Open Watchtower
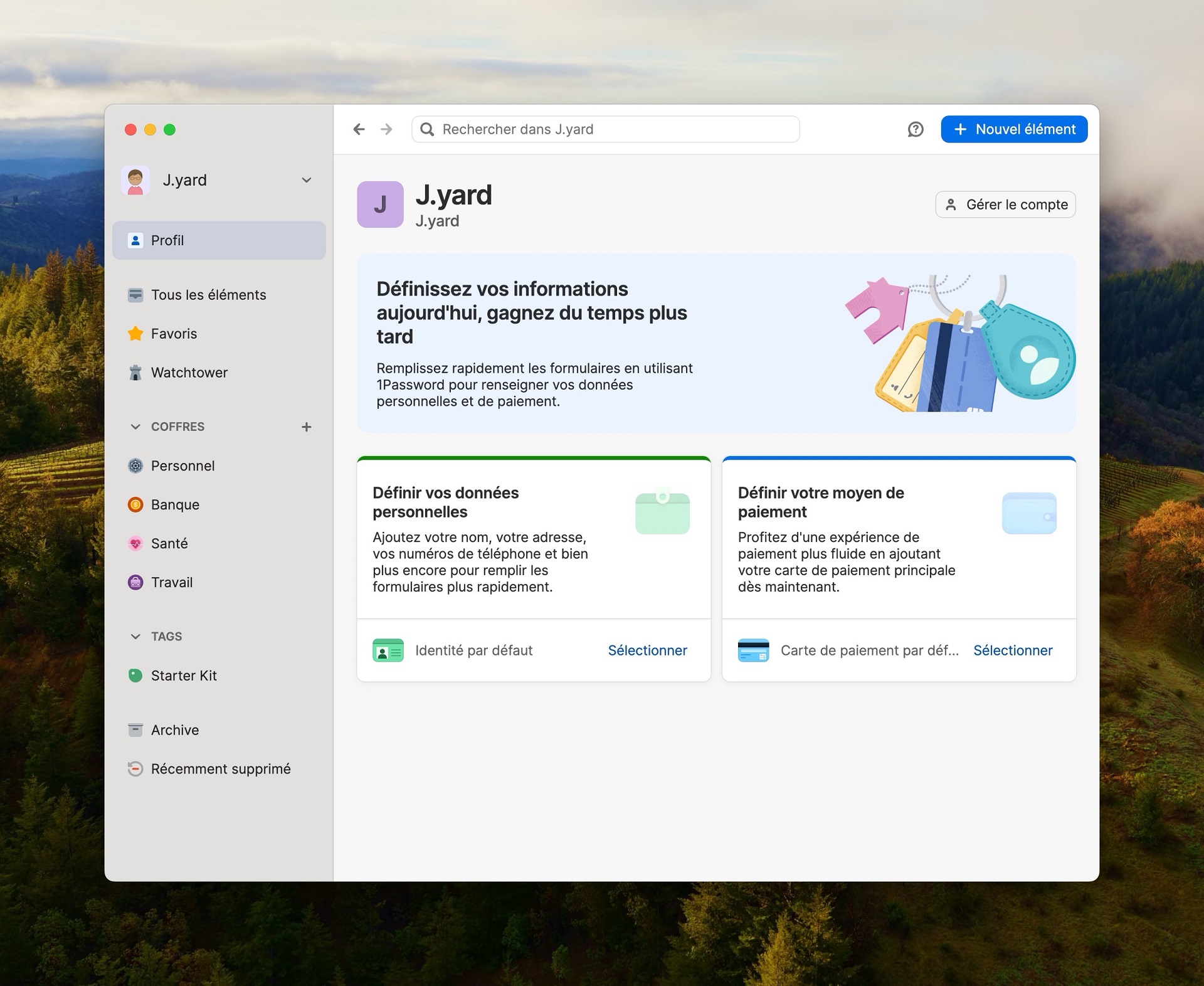Screen dimensions: 1204x986 [219, 373]
